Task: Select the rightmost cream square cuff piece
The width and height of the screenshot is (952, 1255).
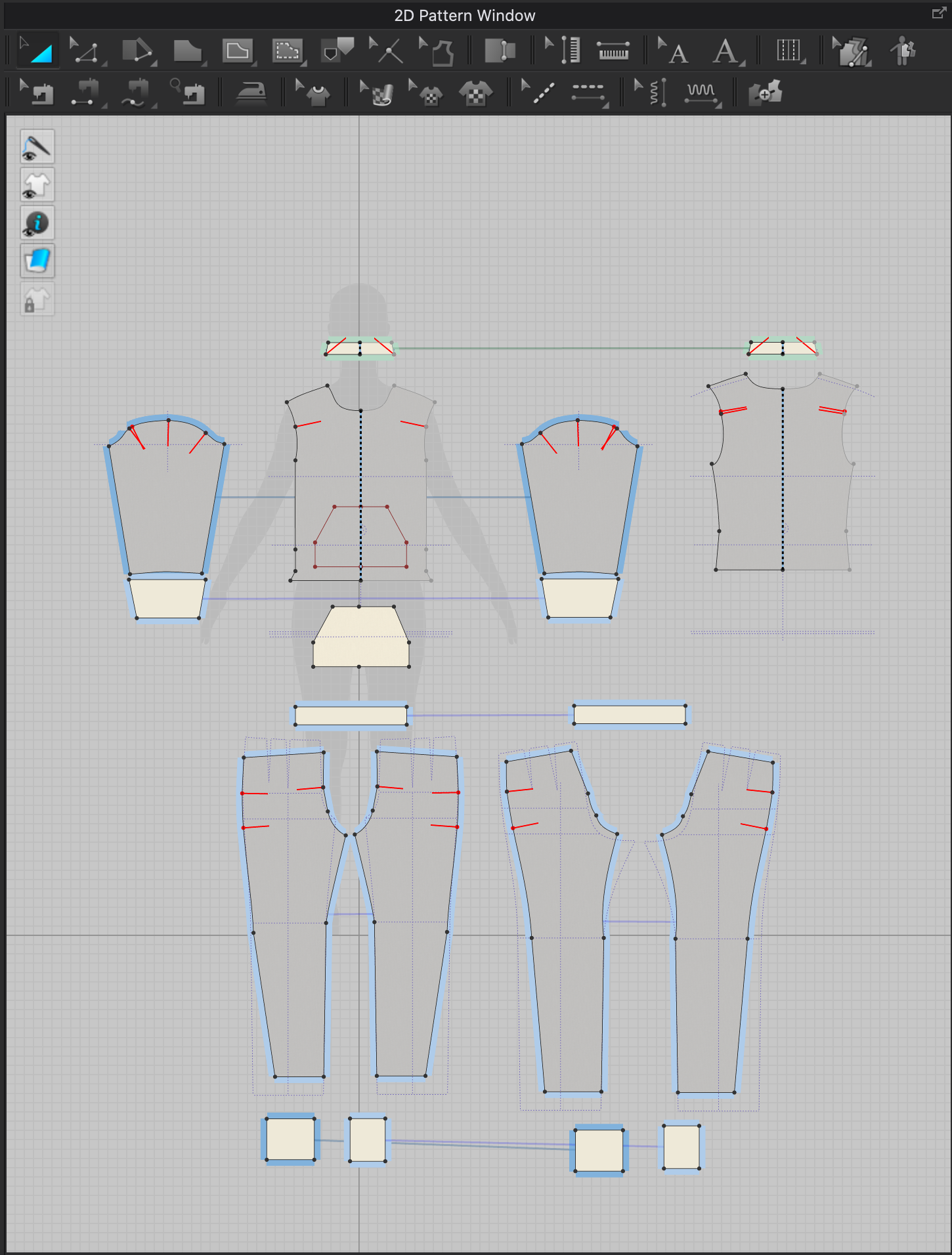Action: (x=682, y=1147)
